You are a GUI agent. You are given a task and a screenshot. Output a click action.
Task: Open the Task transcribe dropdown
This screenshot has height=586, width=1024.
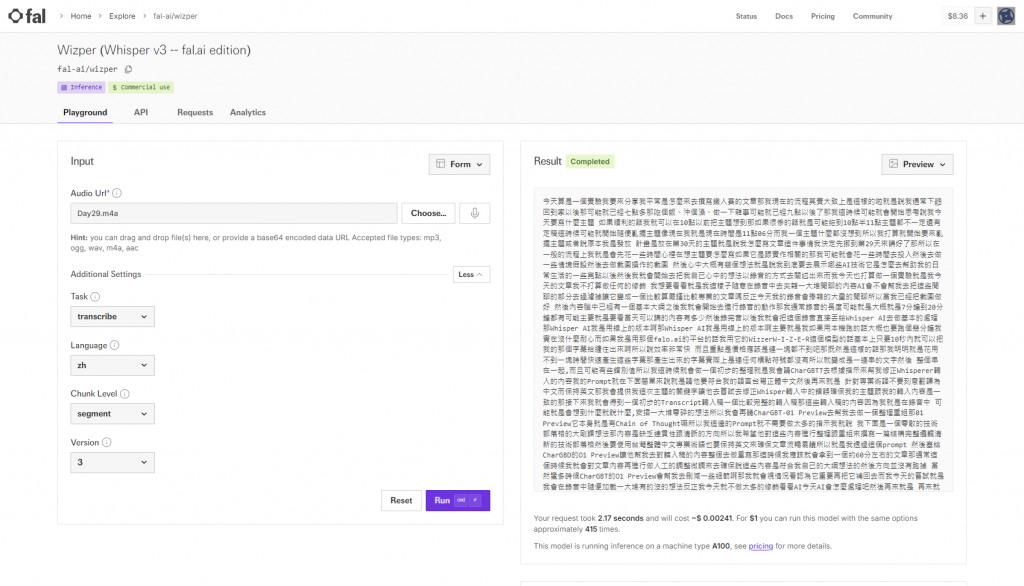[x=112, y=316]
